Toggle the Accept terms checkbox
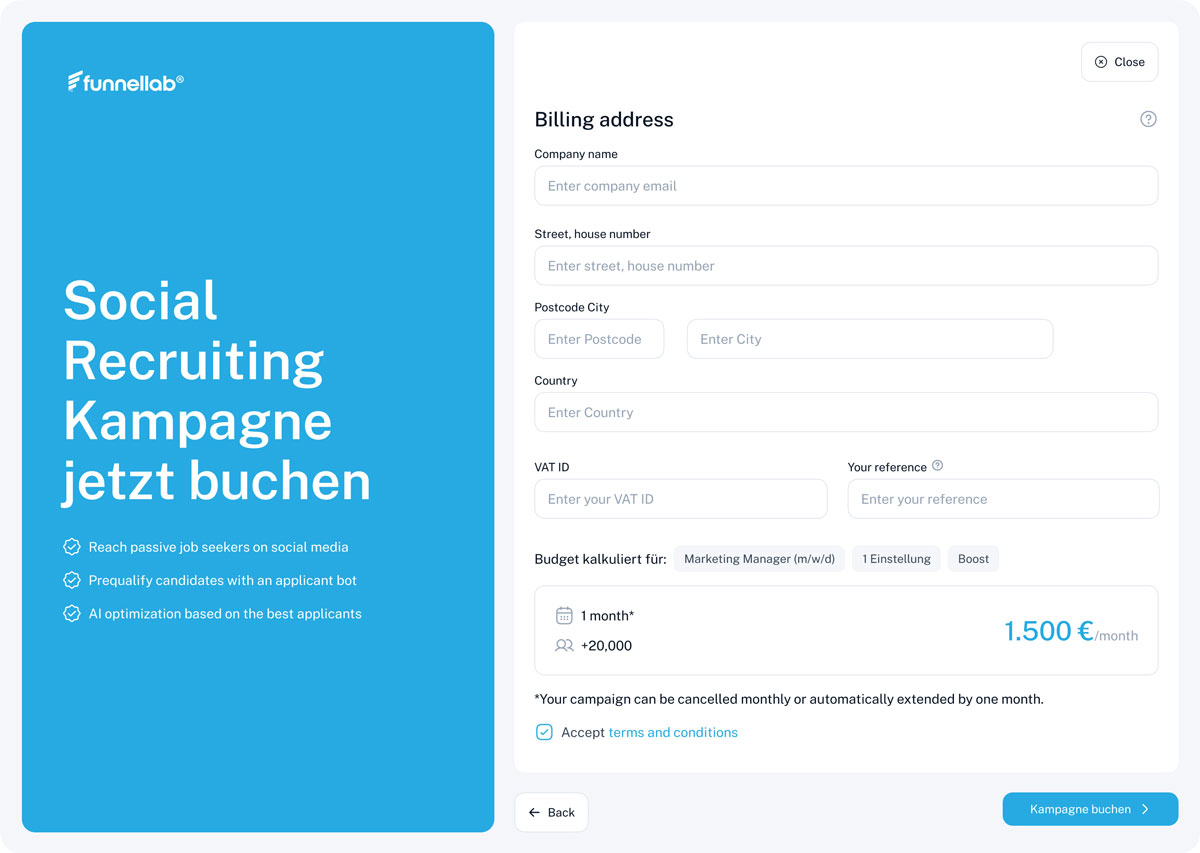 544,732
